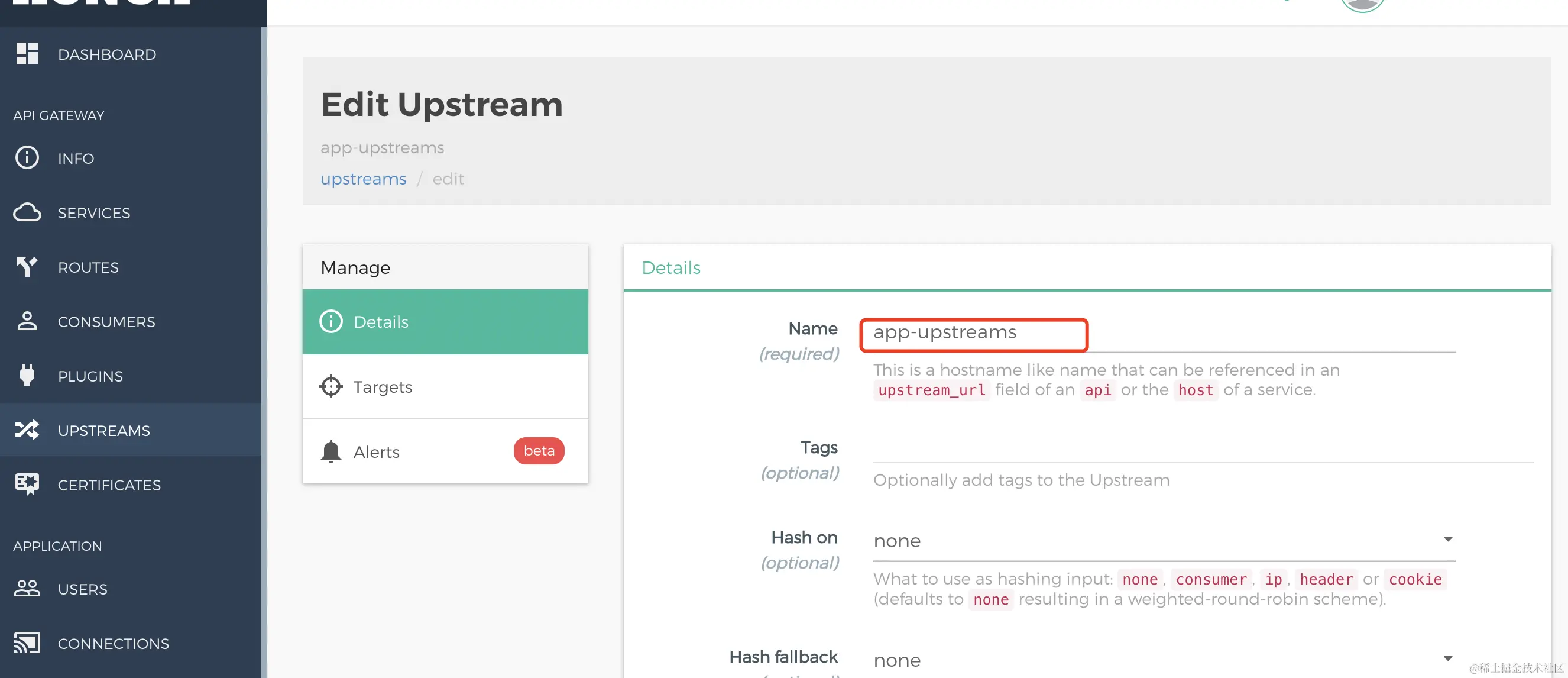Image resolution: width=1568 pixels, height=678 pixels.
Task: Click the Info circle icon in sidebar
Action: tap(27, 158)
